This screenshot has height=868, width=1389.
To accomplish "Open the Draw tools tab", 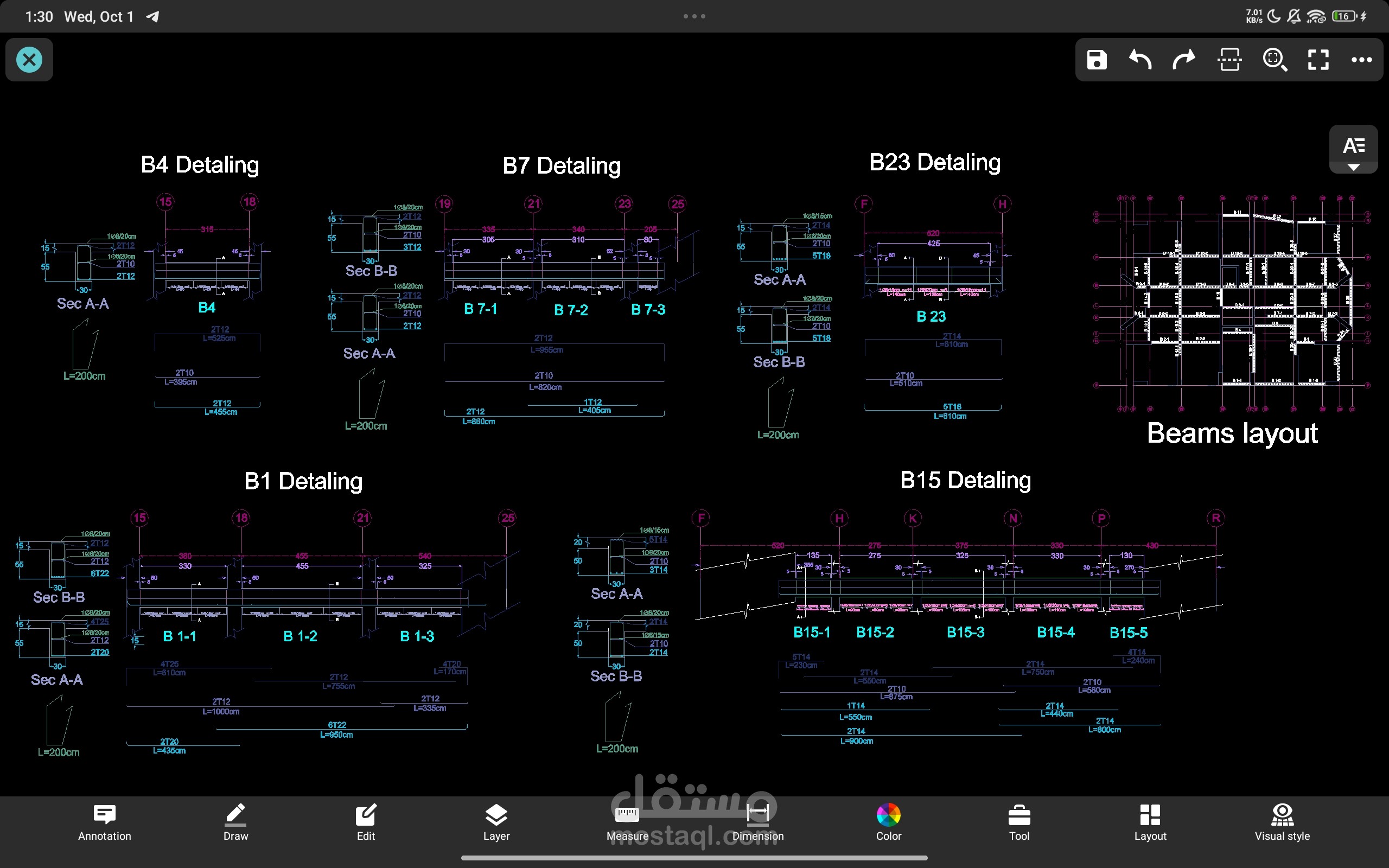I will [x=236, y=822].
